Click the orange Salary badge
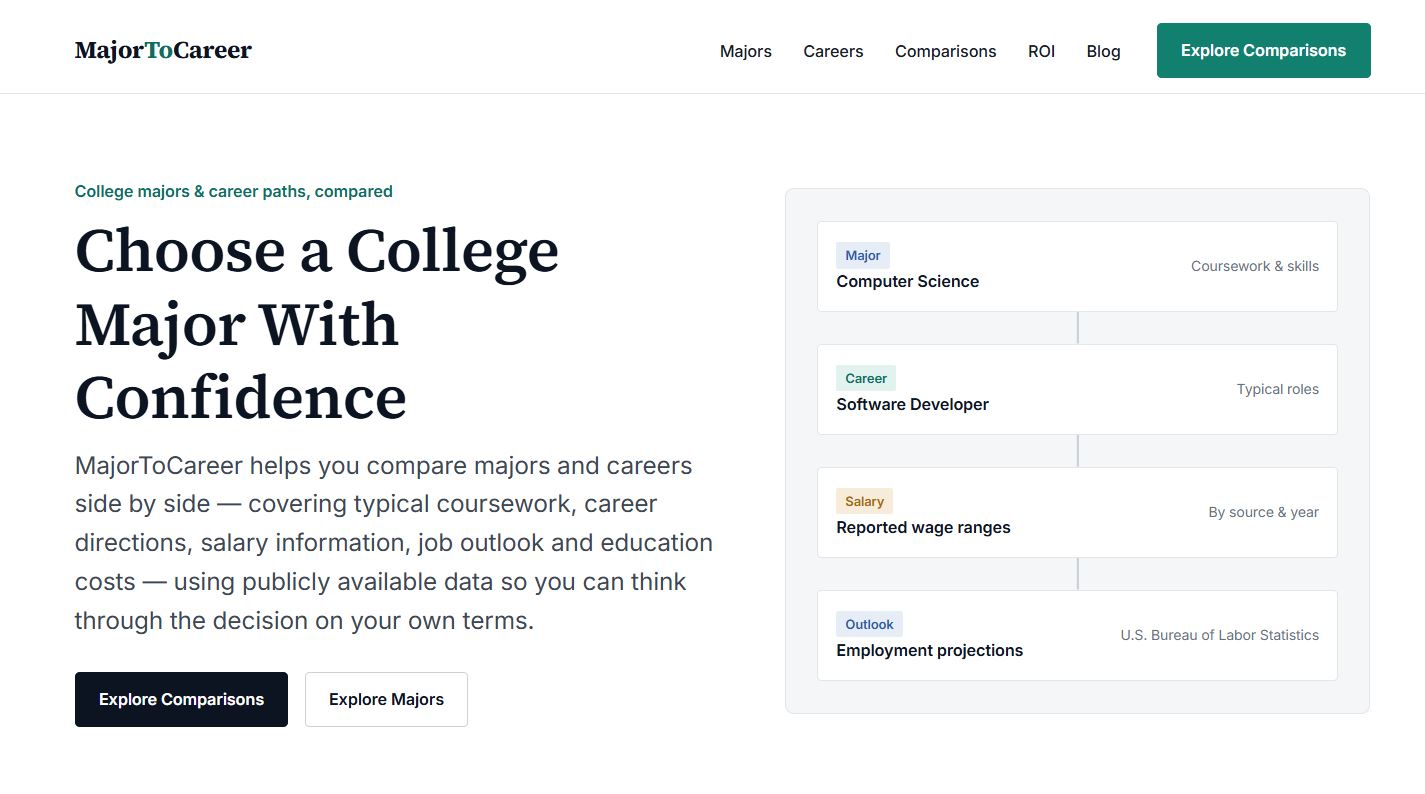 click(x=864, y=501)
